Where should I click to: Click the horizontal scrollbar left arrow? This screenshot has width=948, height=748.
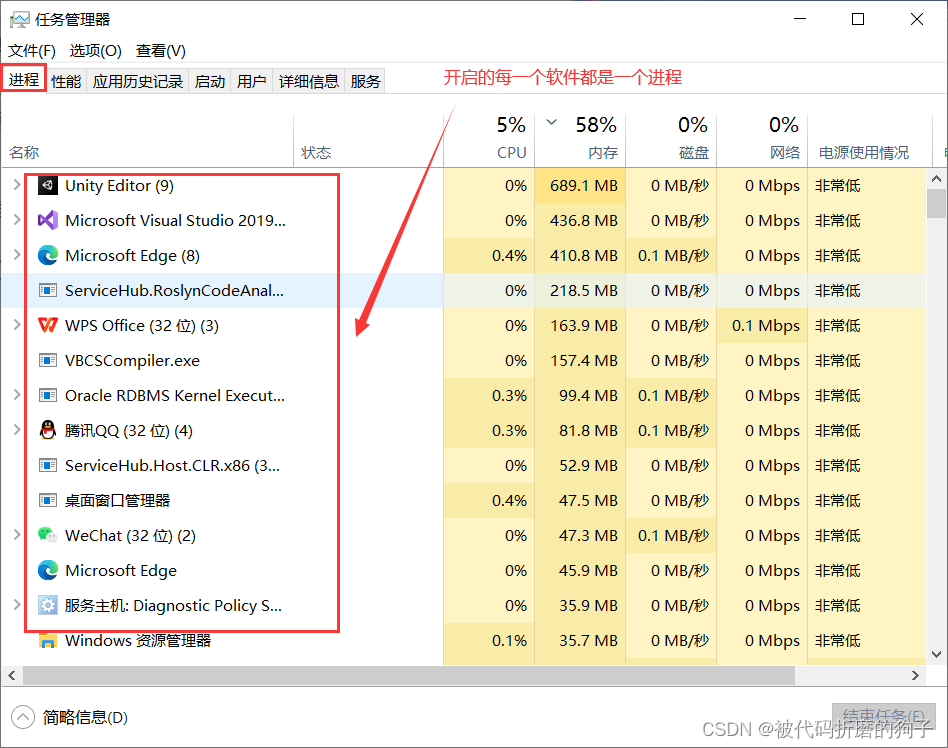tap(11, 675)
